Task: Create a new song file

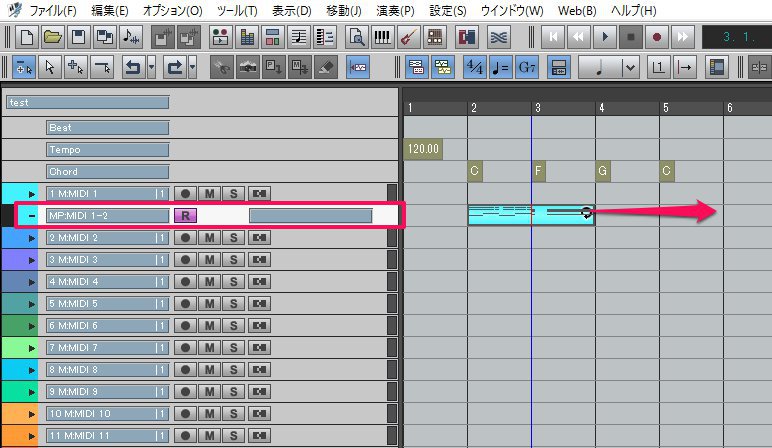Action: tap(27, 37)
